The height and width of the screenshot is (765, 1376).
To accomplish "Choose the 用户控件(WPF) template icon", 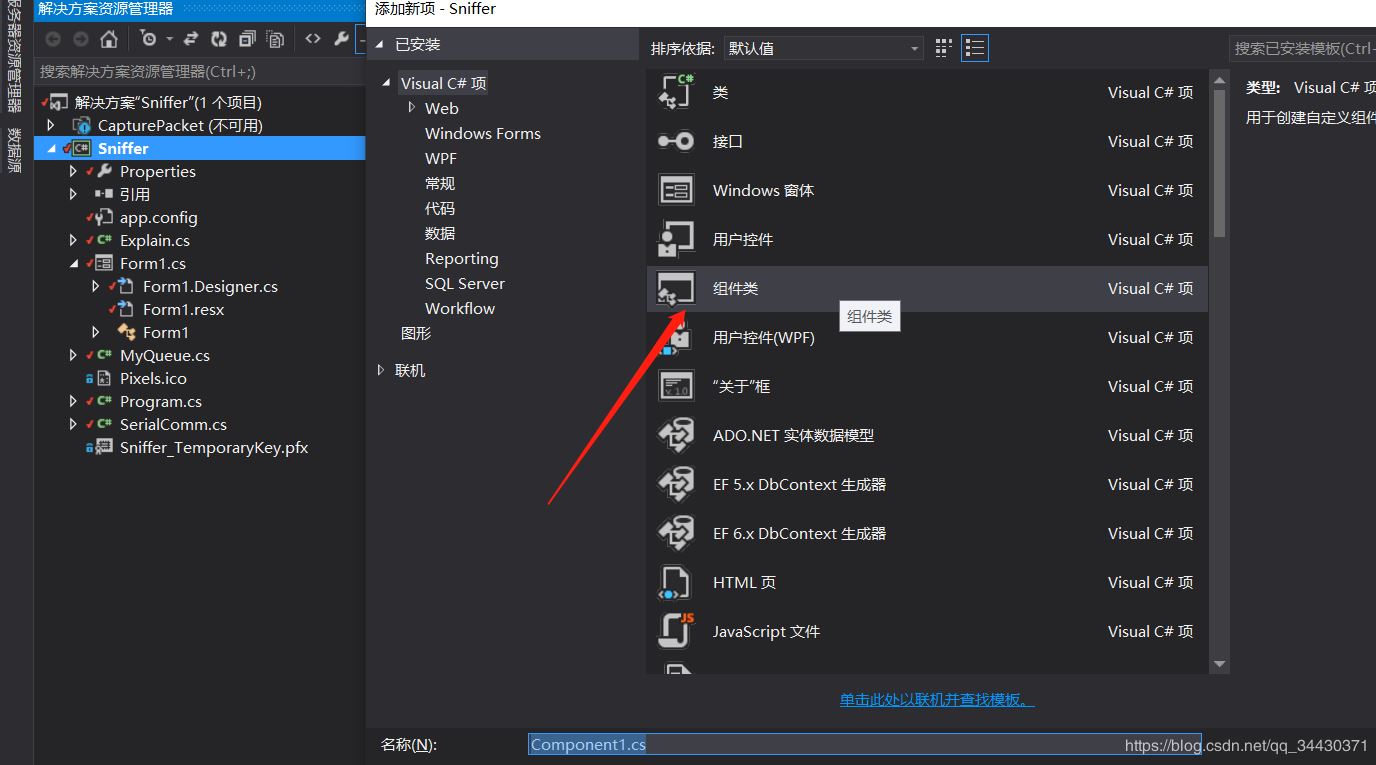I will pyautogui.click(x=676, y=337).
